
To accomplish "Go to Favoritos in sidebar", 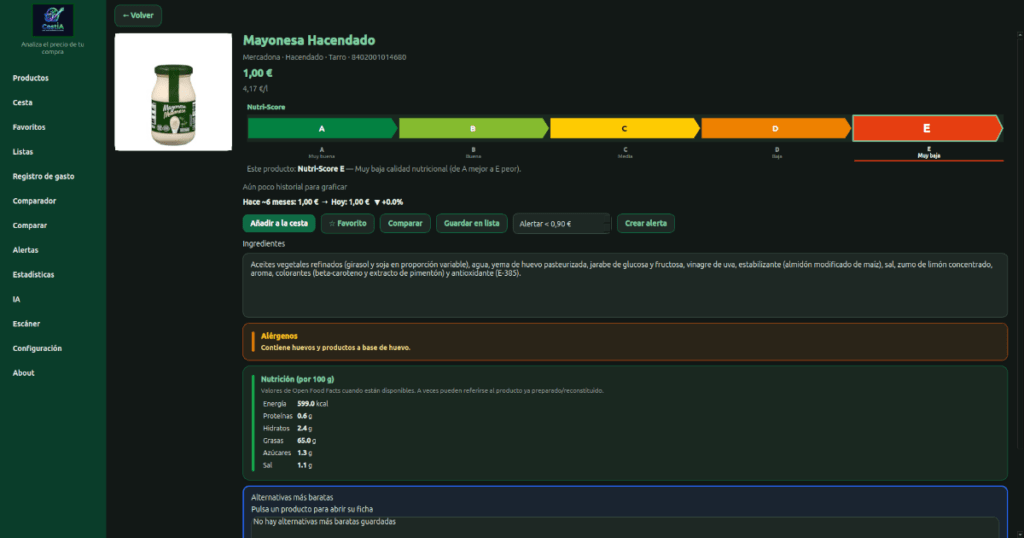I will click(29, 127).
